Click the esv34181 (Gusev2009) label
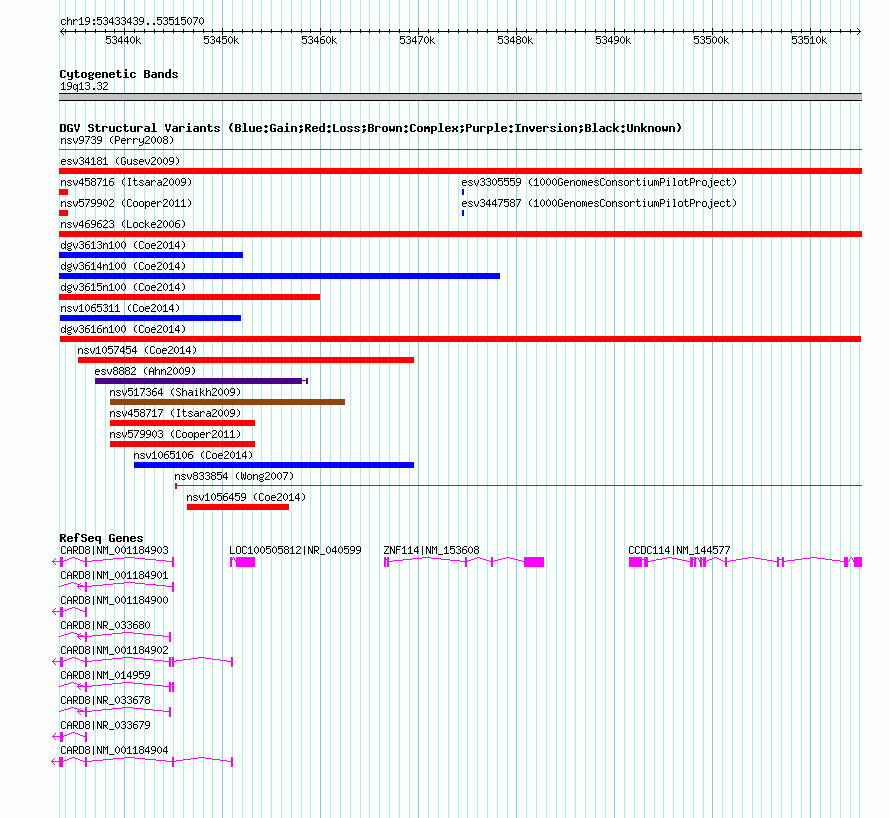890x818 pixels. click(120, 161)
